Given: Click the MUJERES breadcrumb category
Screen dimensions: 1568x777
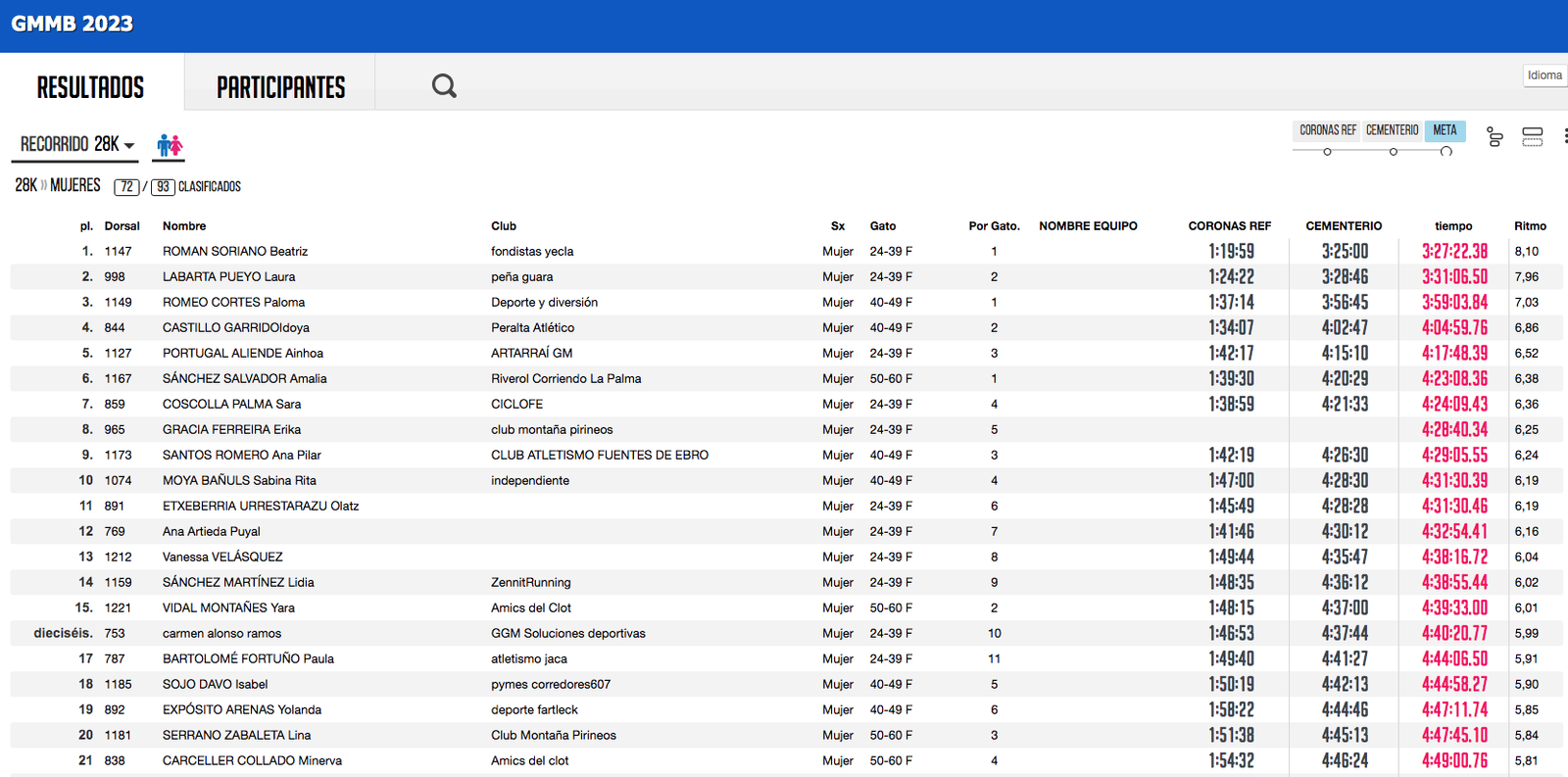Looking at the screenshot, I should [x=74, y=185].
